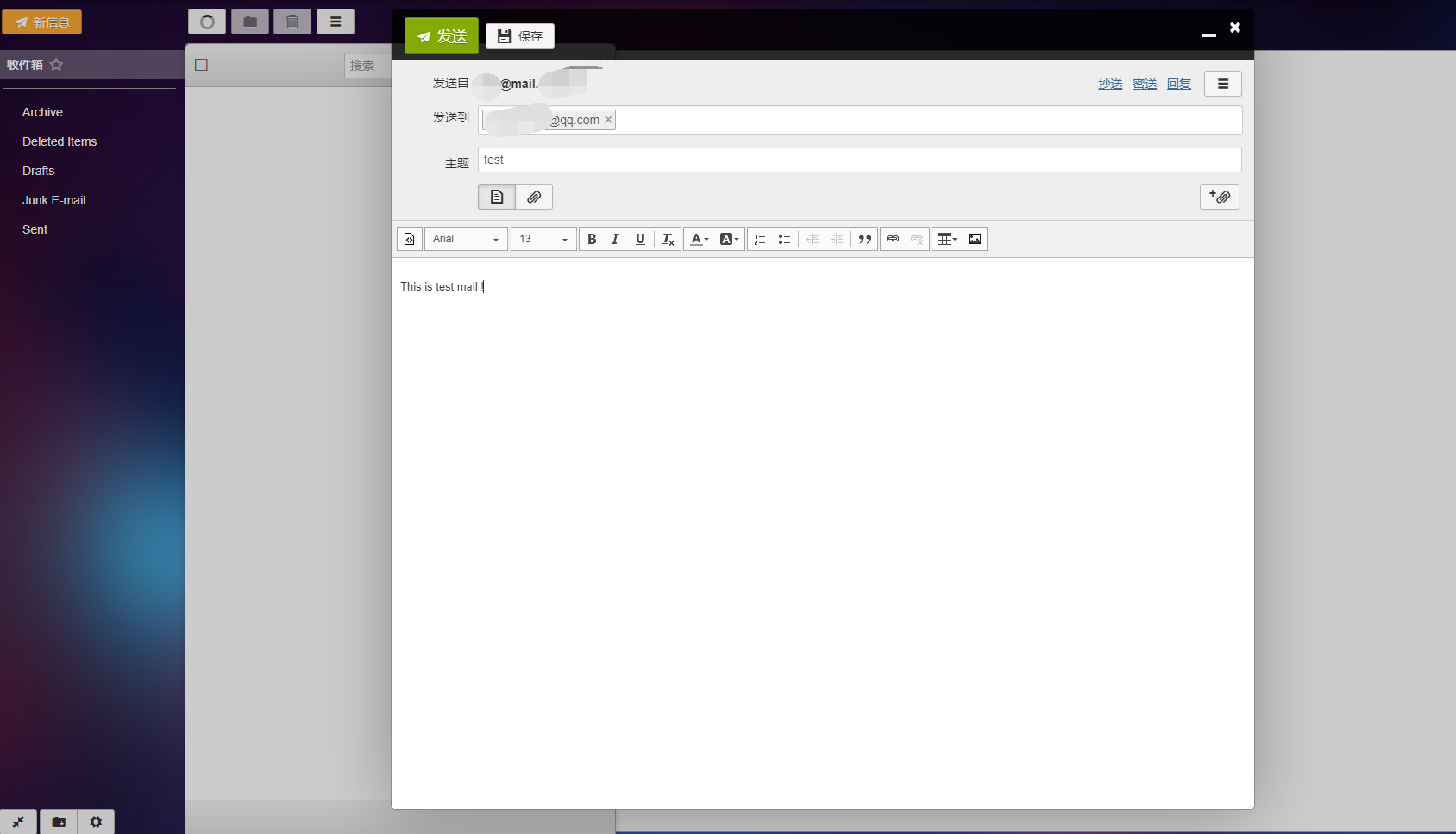This screenshot has width=1456, height=834.
Task: Toggle italic formatting
Action: pos(615,239)
